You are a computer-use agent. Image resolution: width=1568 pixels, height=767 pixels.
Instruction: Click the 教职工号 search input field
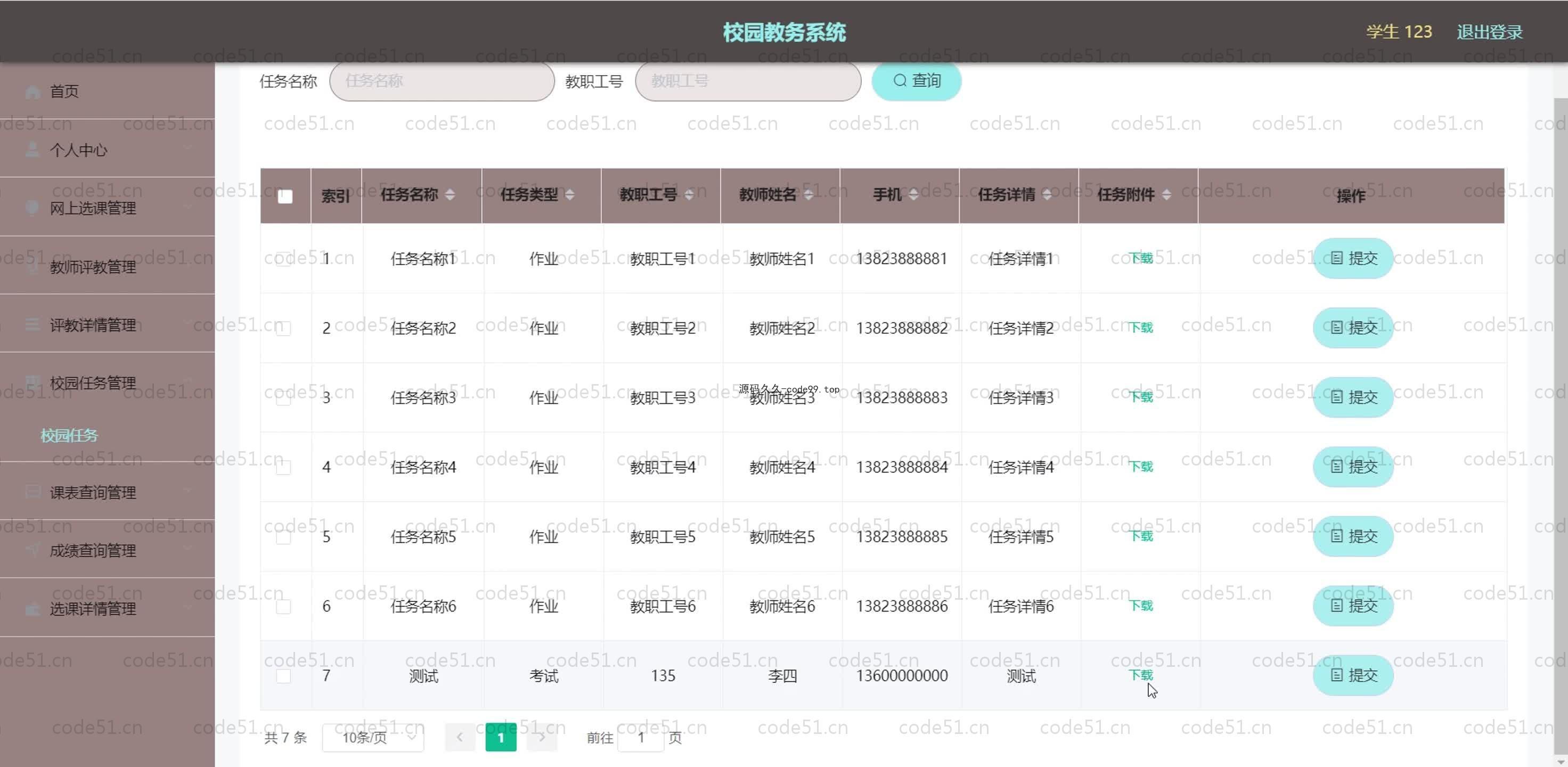tap(748, 81)
